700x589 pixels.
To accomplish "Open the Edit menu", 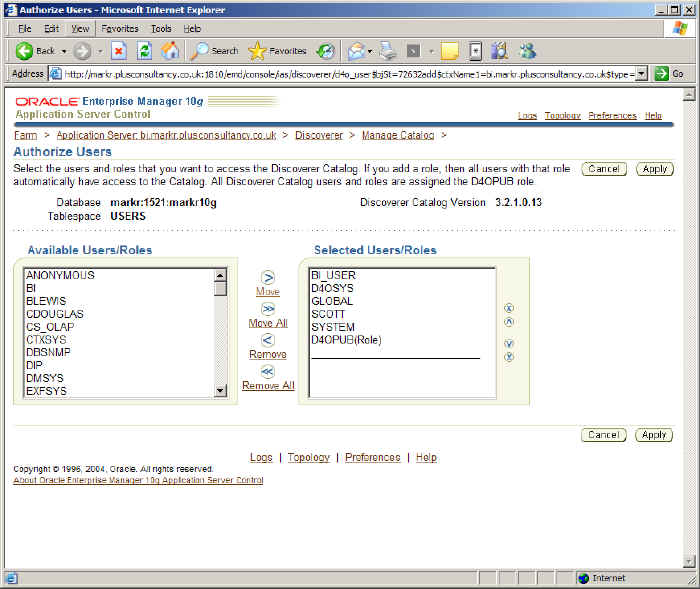I will click(x=51, y=29).
